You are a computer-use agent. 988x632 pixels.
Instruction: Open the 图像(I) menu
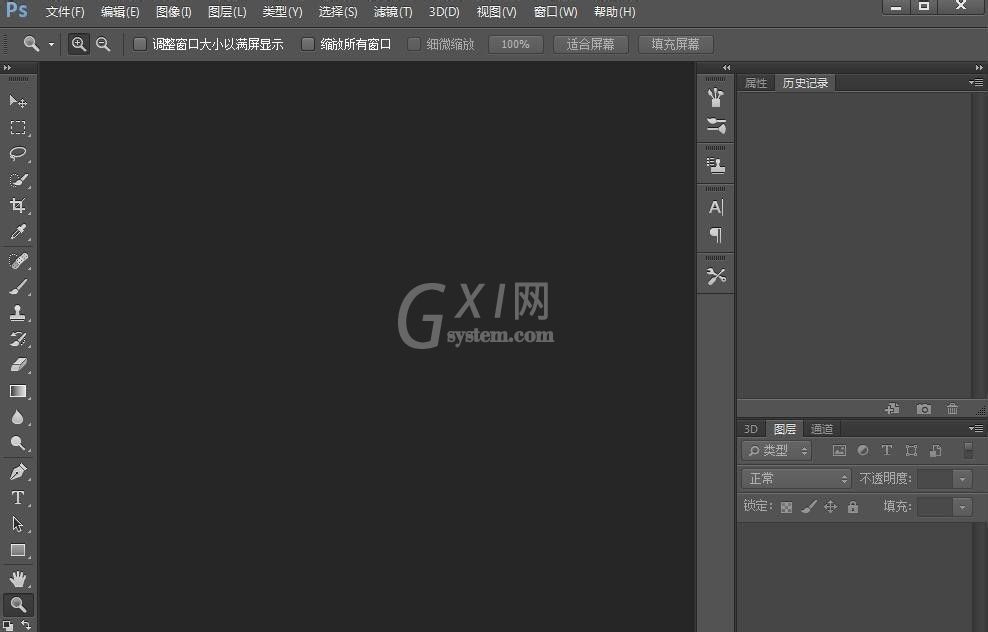point(173,12)
